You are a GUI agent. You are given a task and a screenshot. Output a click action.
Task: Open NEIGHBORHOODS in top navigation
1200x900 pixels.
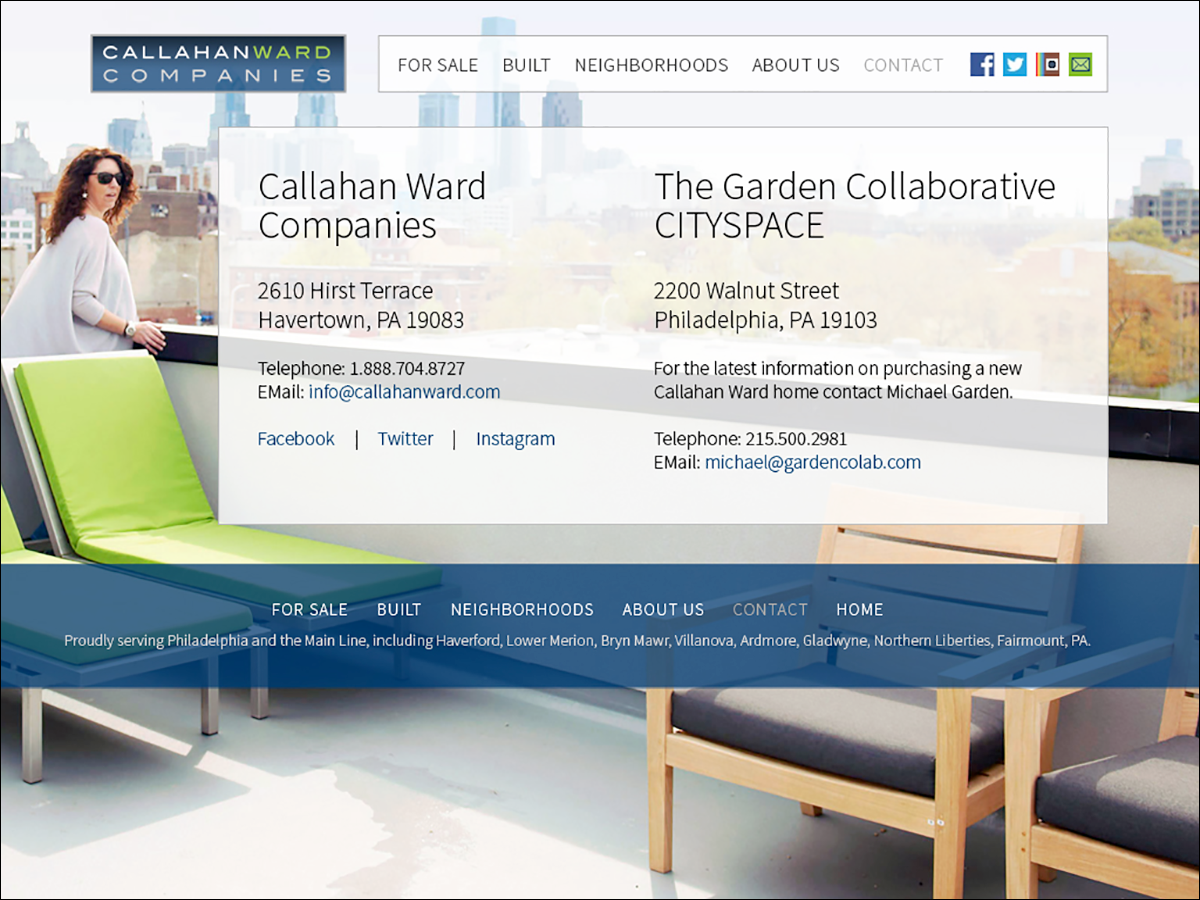(651, 65)
